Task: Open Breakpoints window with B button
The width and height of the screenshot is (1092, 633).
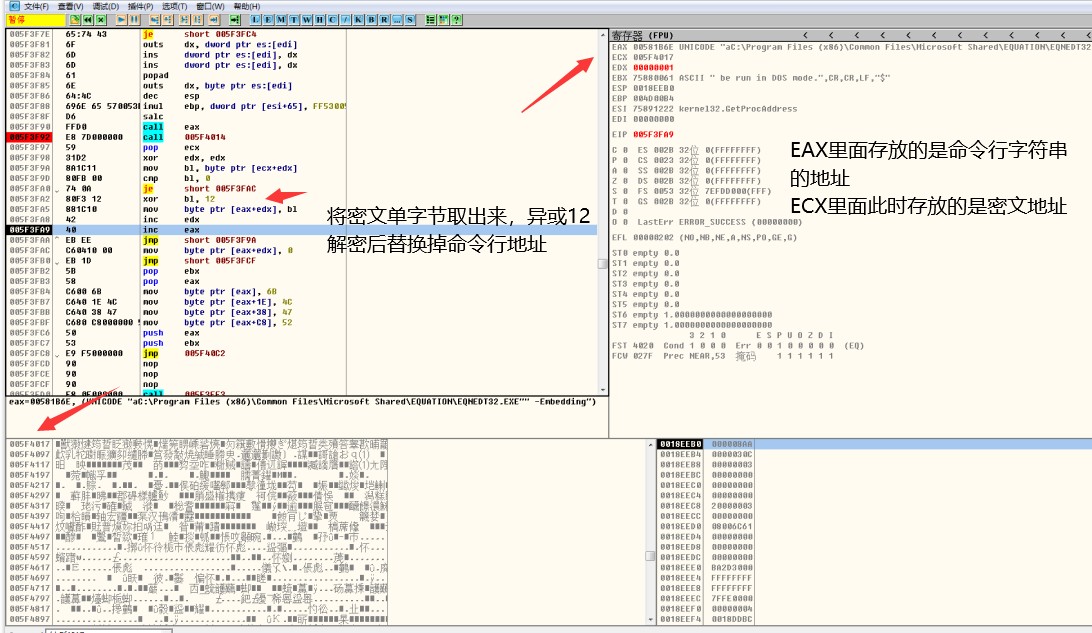Action: [x=372, y=19]
